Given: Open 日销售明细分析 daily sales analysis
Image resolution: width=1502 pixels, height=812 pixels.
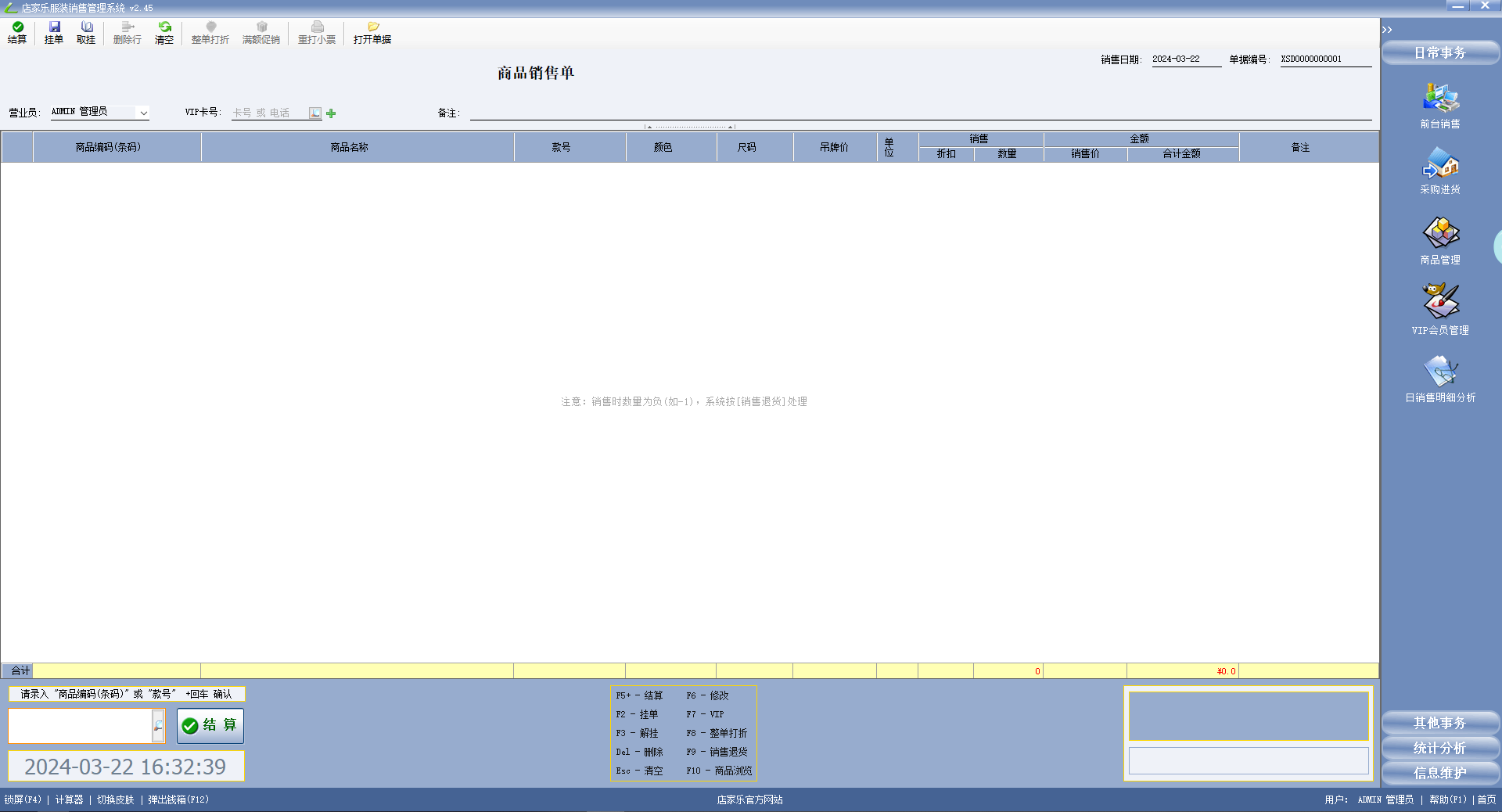Looking at the screenshot, I should pyautogui.click(x=1440, y=379).
